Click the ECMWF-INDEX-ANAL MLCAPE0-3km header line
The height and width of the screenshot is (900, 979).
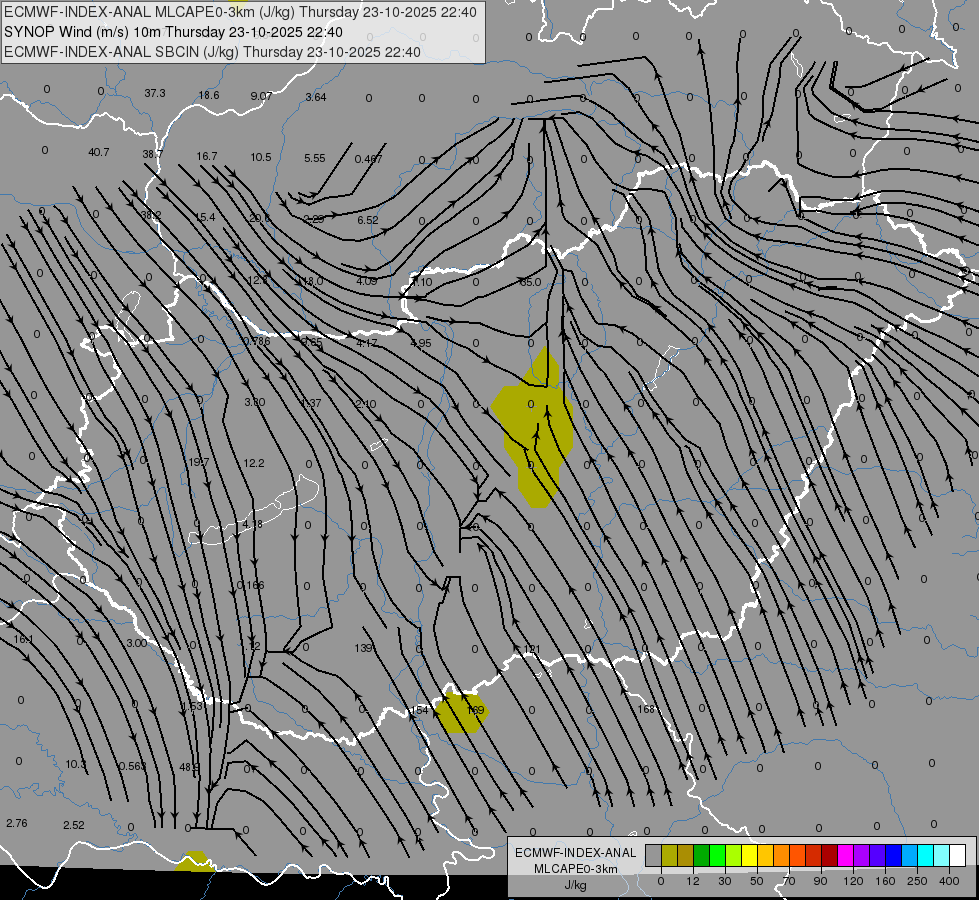coord(240,12)
